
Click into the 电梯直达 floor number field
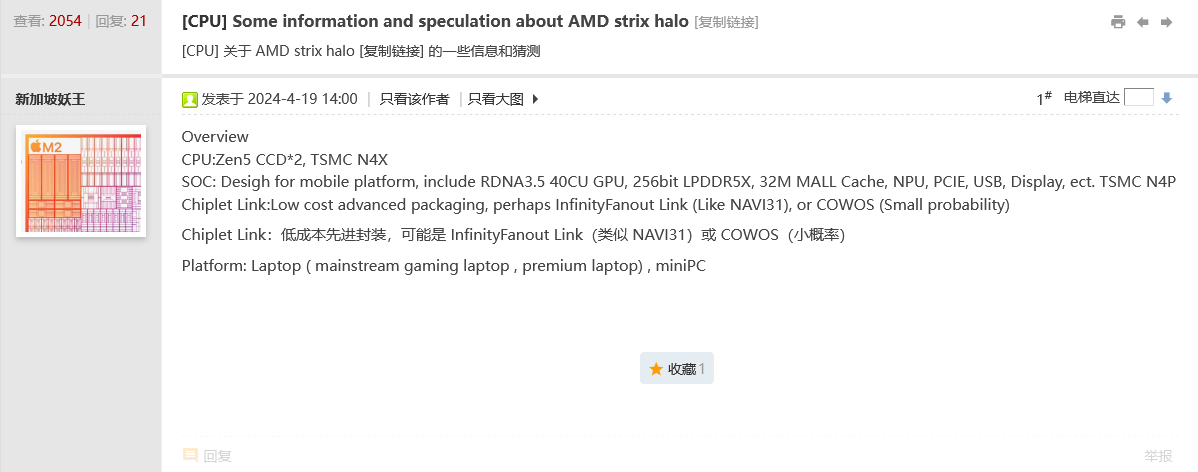pos(1138,97)
